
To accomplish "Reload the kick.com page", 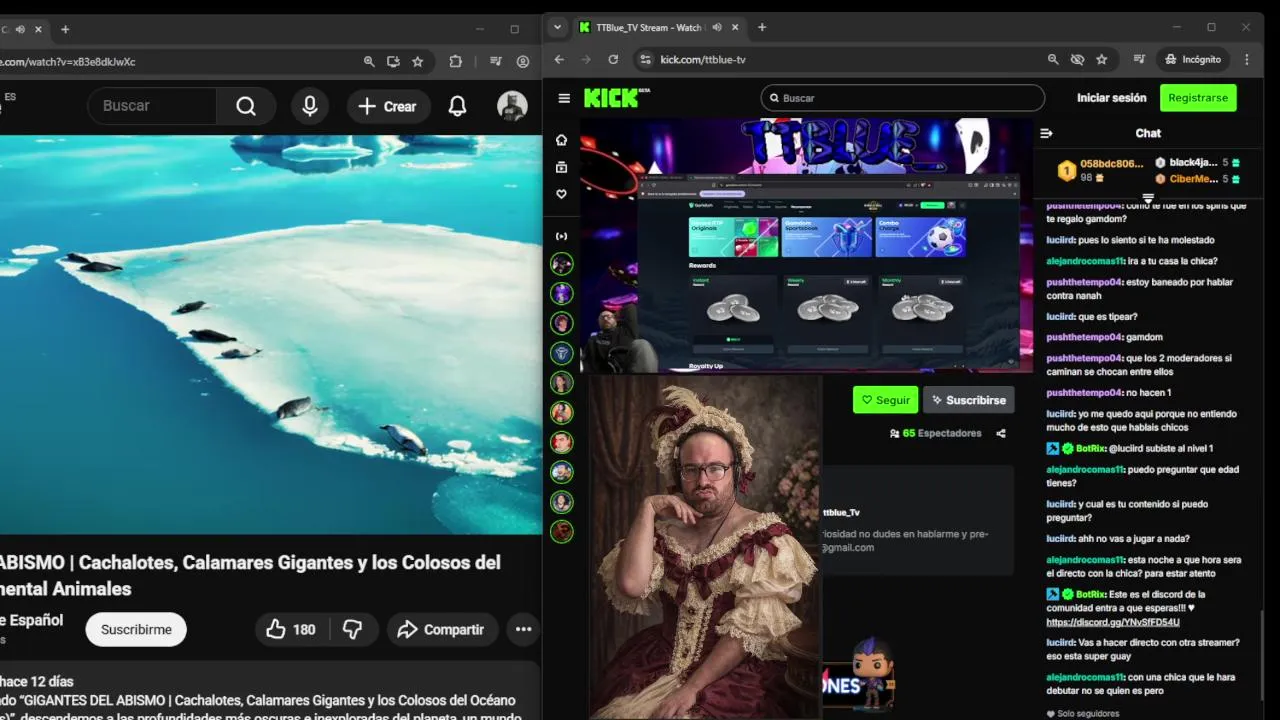I will click(x=613, y=59).
